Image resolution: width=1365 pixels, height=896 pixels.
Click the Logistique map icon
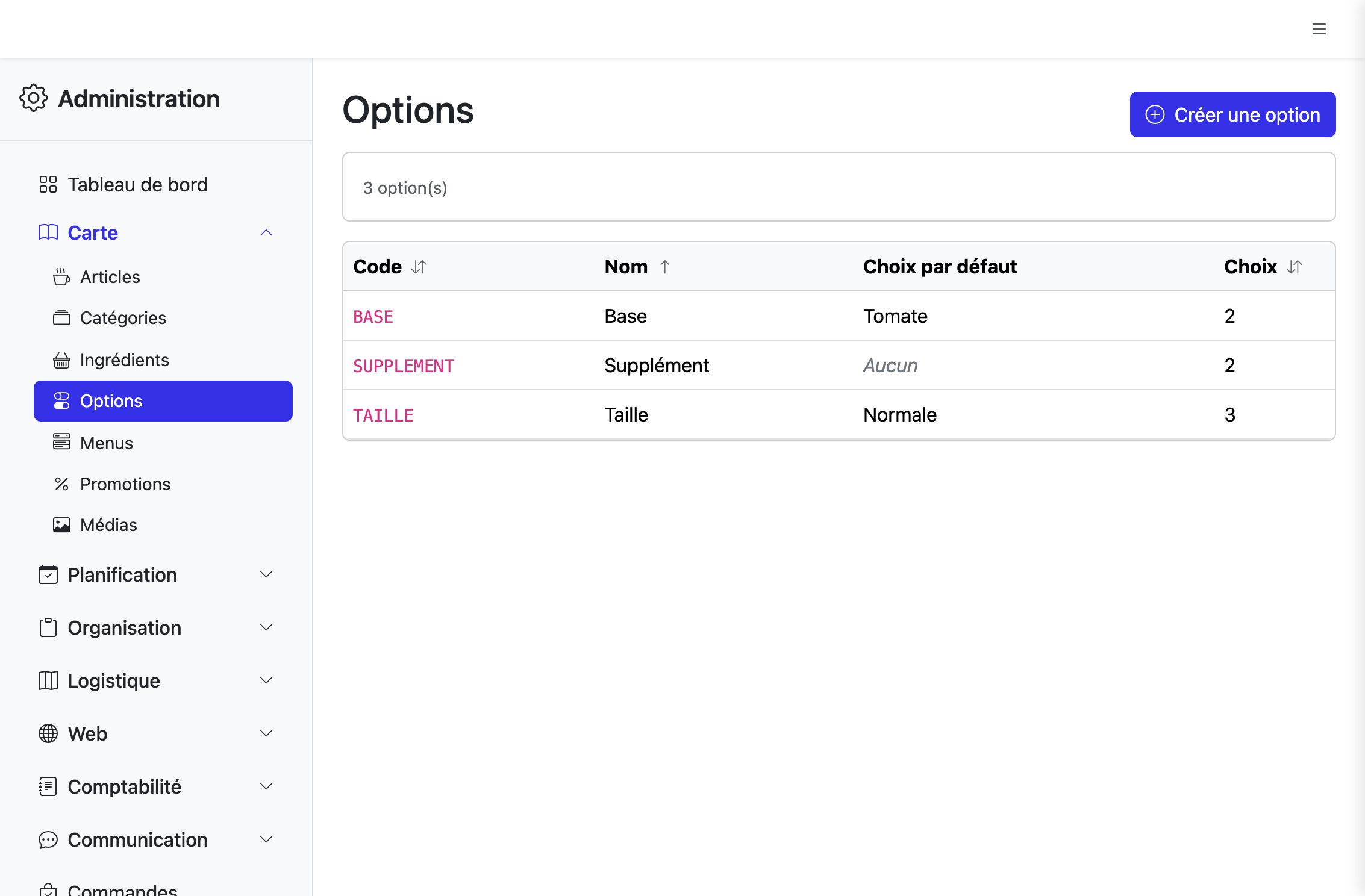48,680
